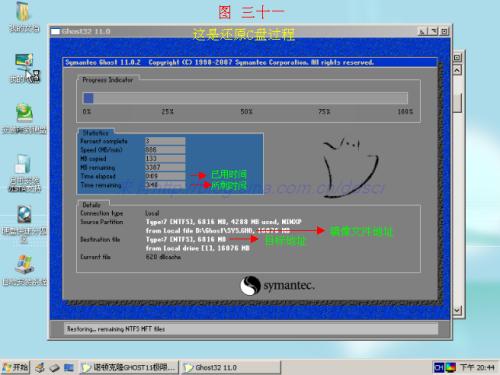Click the CH language indicator in tray

439,367
